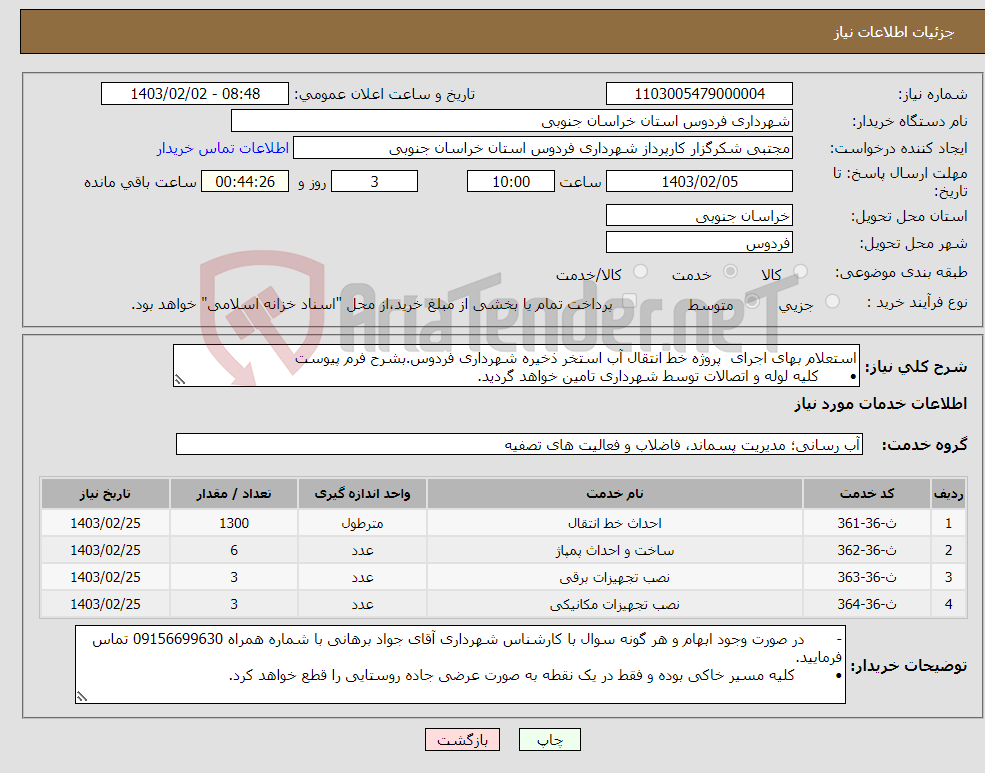Select the خدمت radio button
The image size is (985, 773).
[730, 271]
